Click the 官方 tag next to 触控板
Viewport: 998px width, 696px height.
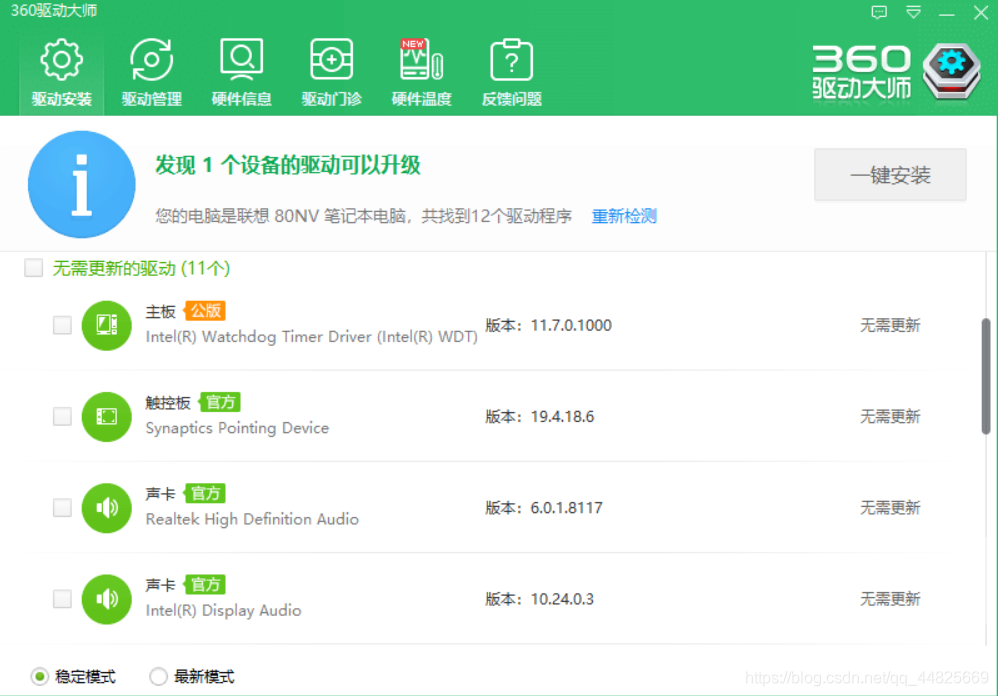pos(220,402)
